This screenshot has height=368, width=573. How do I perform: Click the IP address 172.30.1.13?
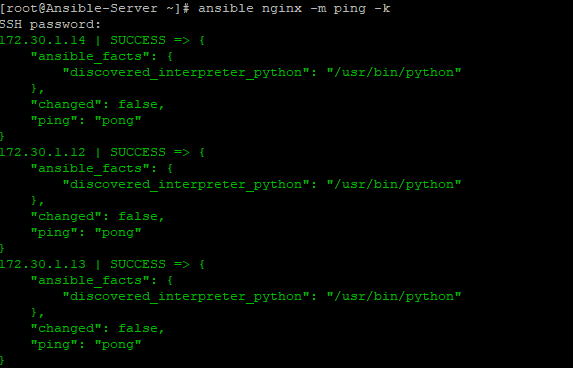tap(43, 264)
